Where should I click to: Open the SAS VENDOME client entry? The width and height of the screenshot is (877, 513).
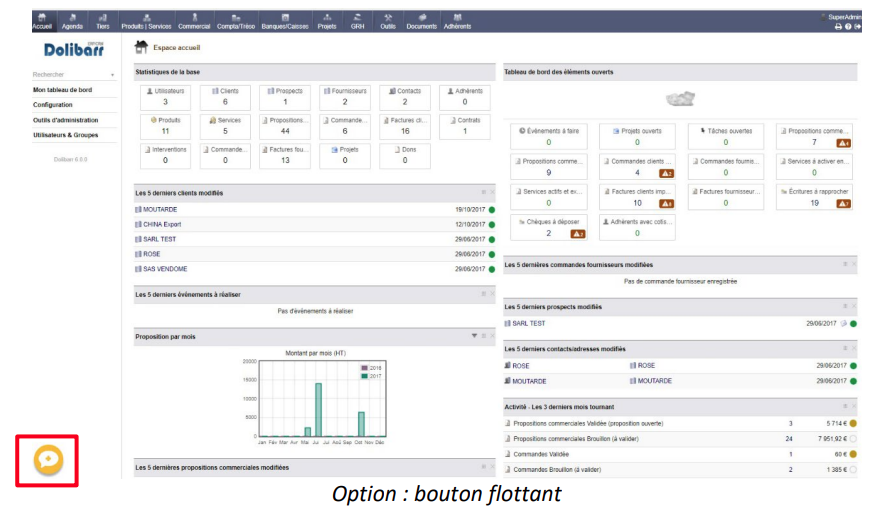point(165,269)
